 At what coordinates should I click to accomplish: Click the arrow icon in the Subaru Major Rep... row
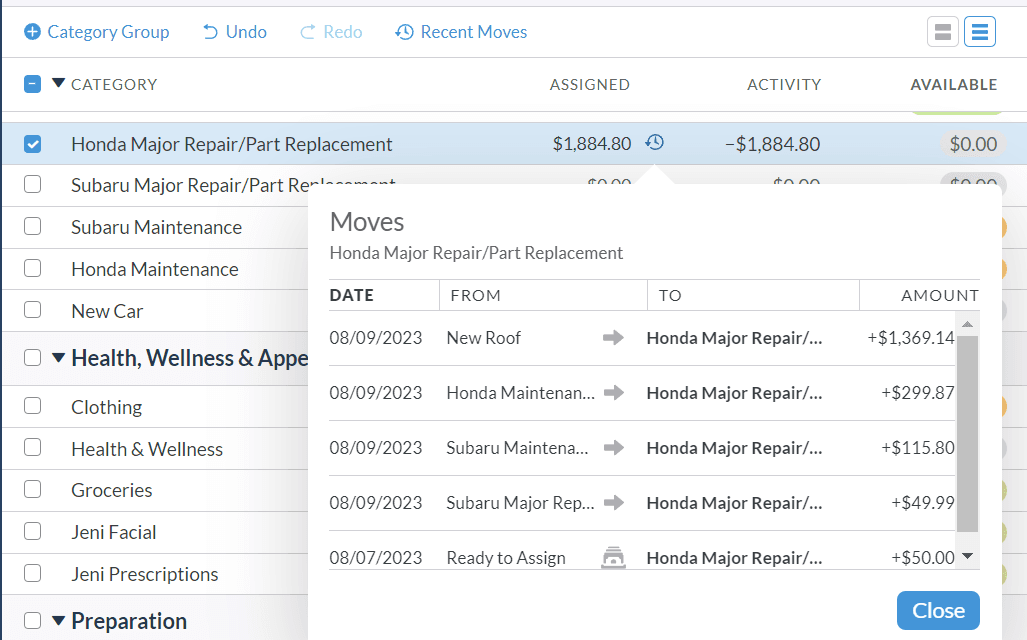click(613, 503)
